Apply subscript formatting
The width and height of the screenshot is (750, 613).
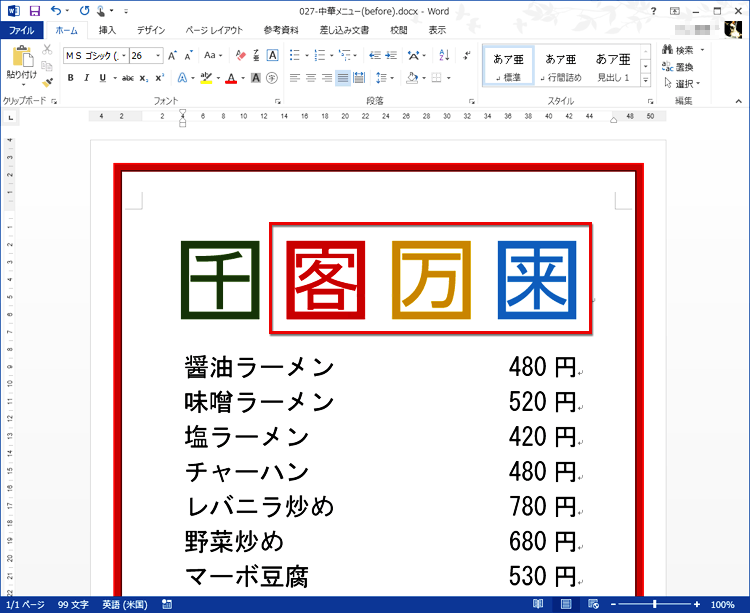tap(143, 78)
